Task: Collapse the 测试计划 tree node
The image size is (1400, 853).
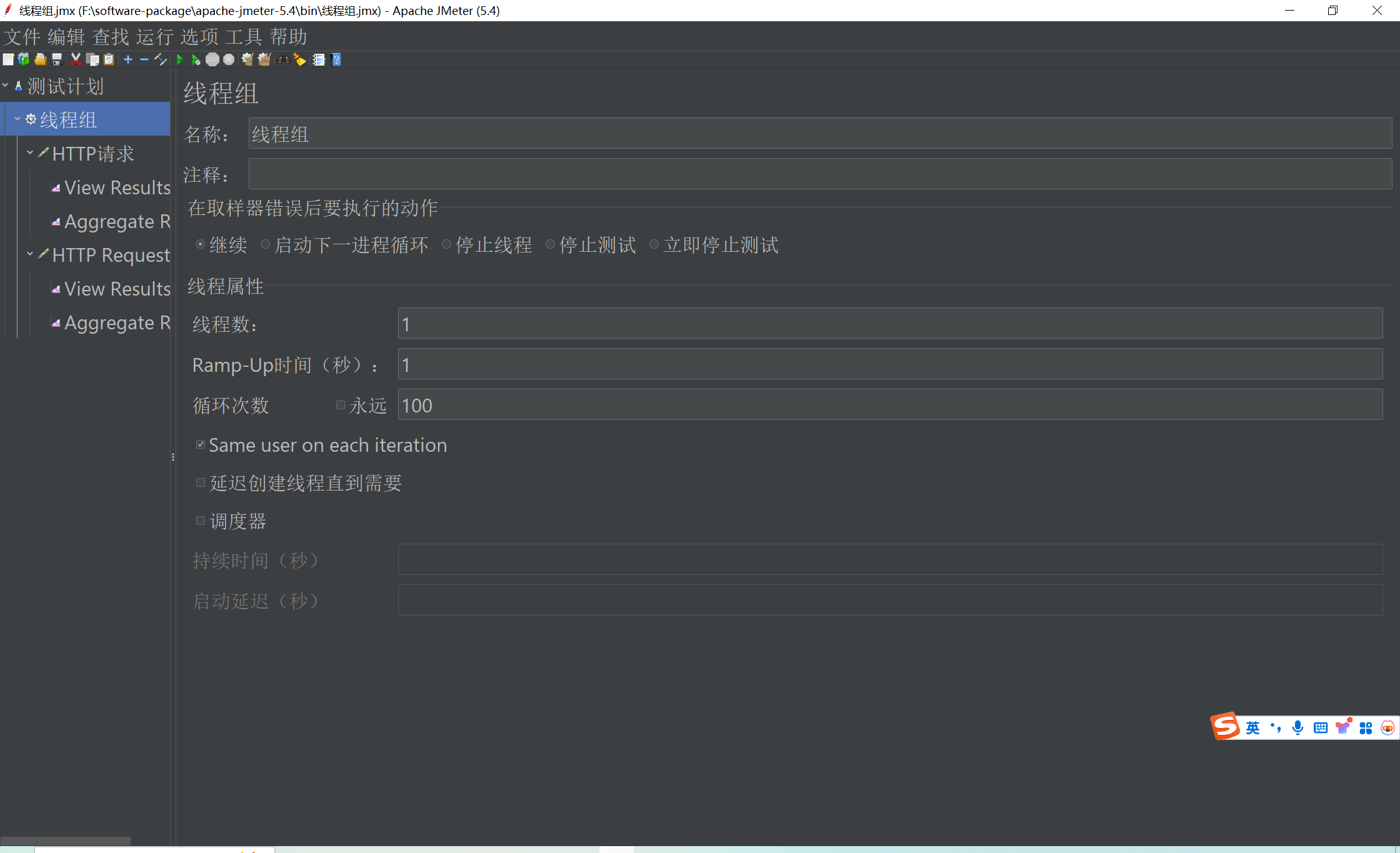Action: (6, 84)
